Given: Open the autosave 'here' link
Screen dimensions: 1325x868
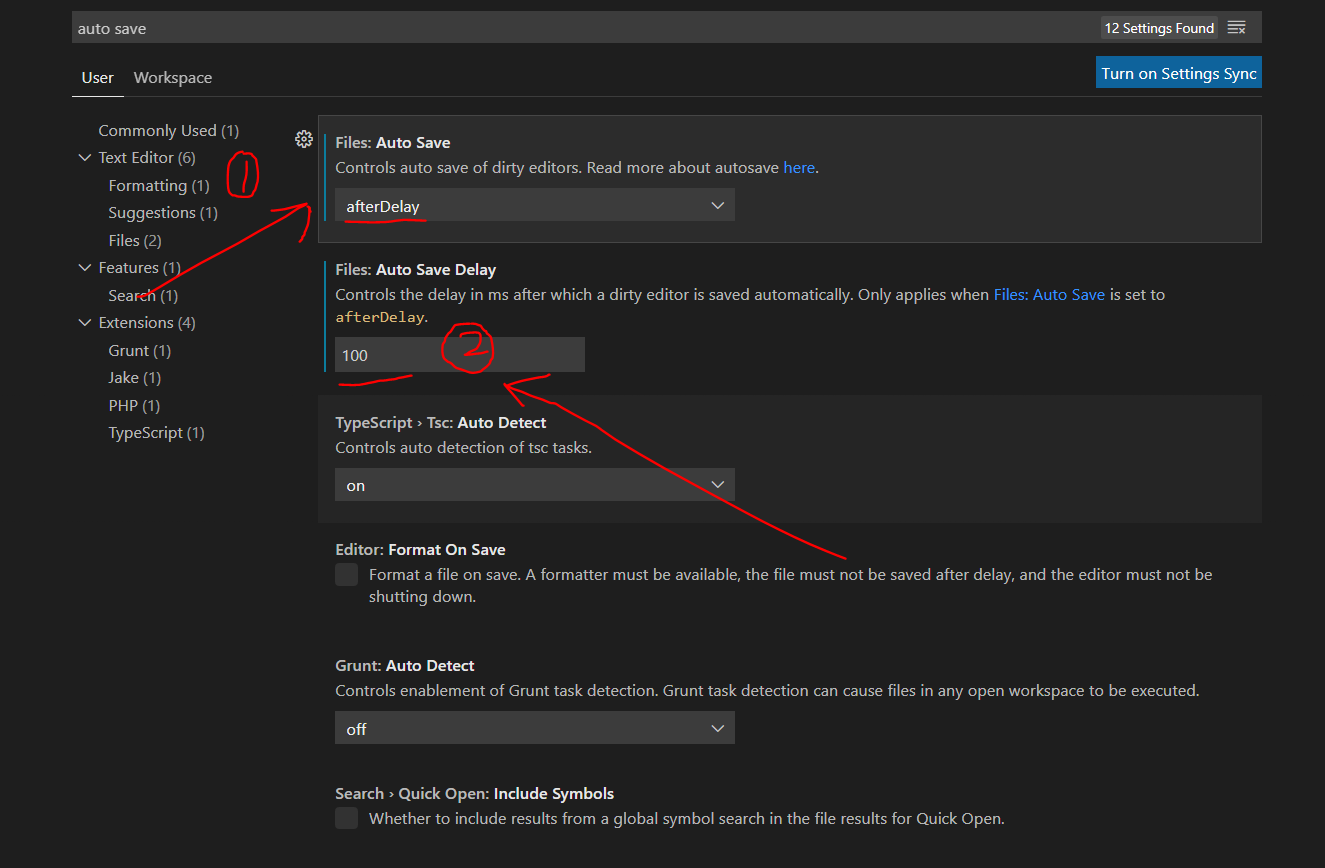Looking at the screenshot, I should point(799,167).
